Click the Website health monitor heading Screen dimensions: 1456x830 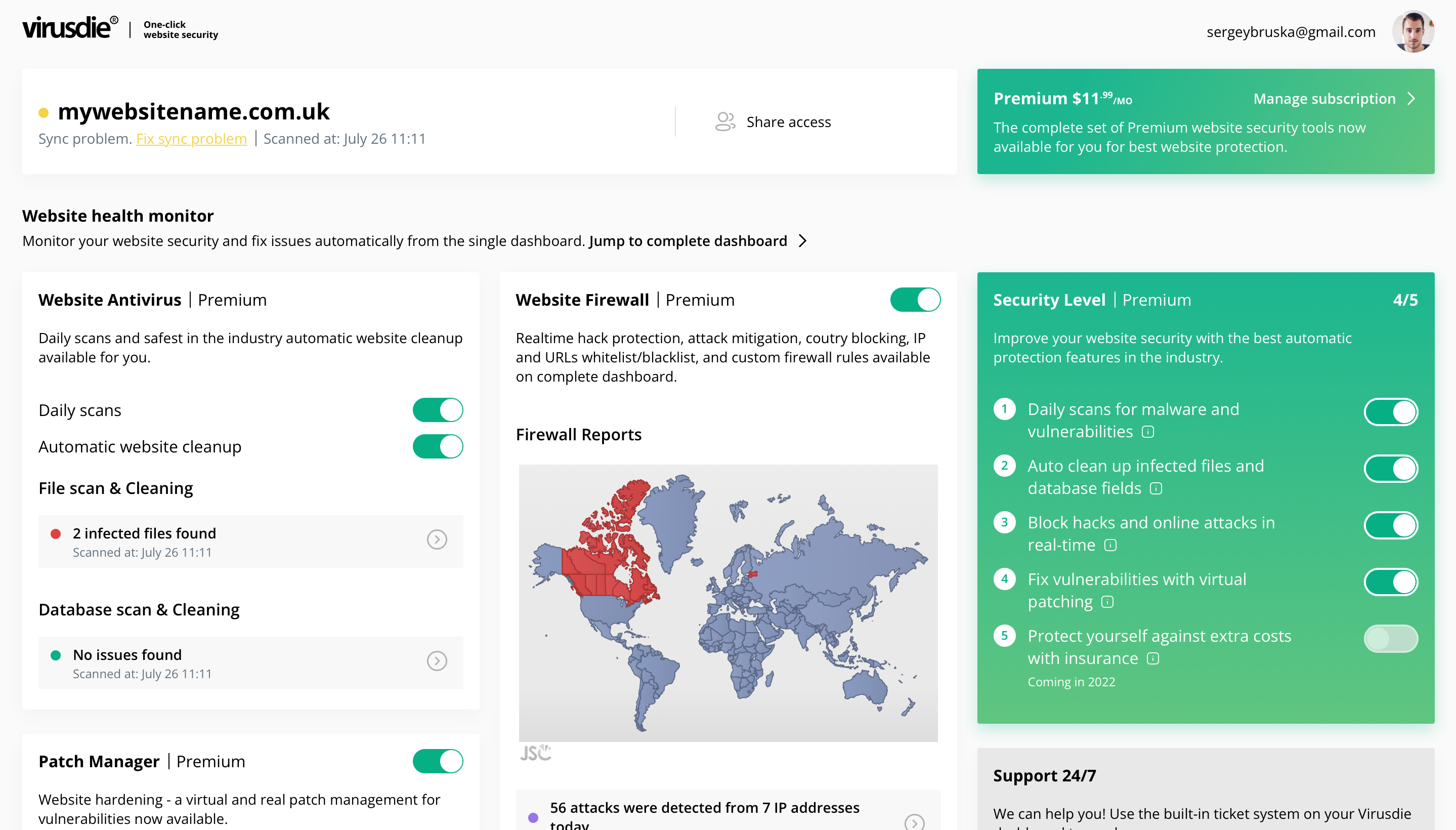pyautogui.click(x=117, y=216)
